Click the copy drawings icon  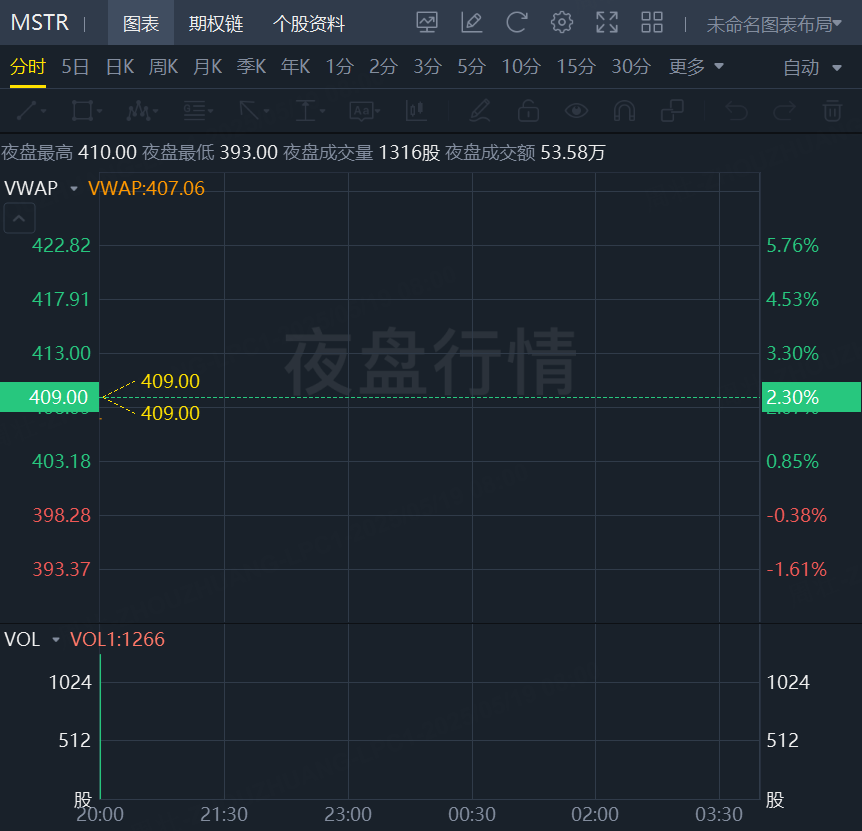coord(672,110)
